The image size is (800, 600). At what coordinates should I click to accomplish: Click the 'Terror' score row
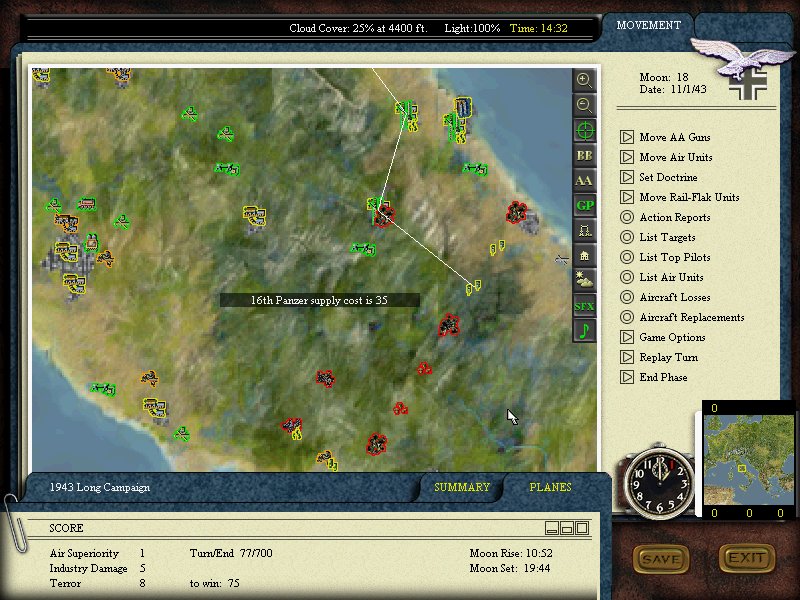tap(97, 583)
